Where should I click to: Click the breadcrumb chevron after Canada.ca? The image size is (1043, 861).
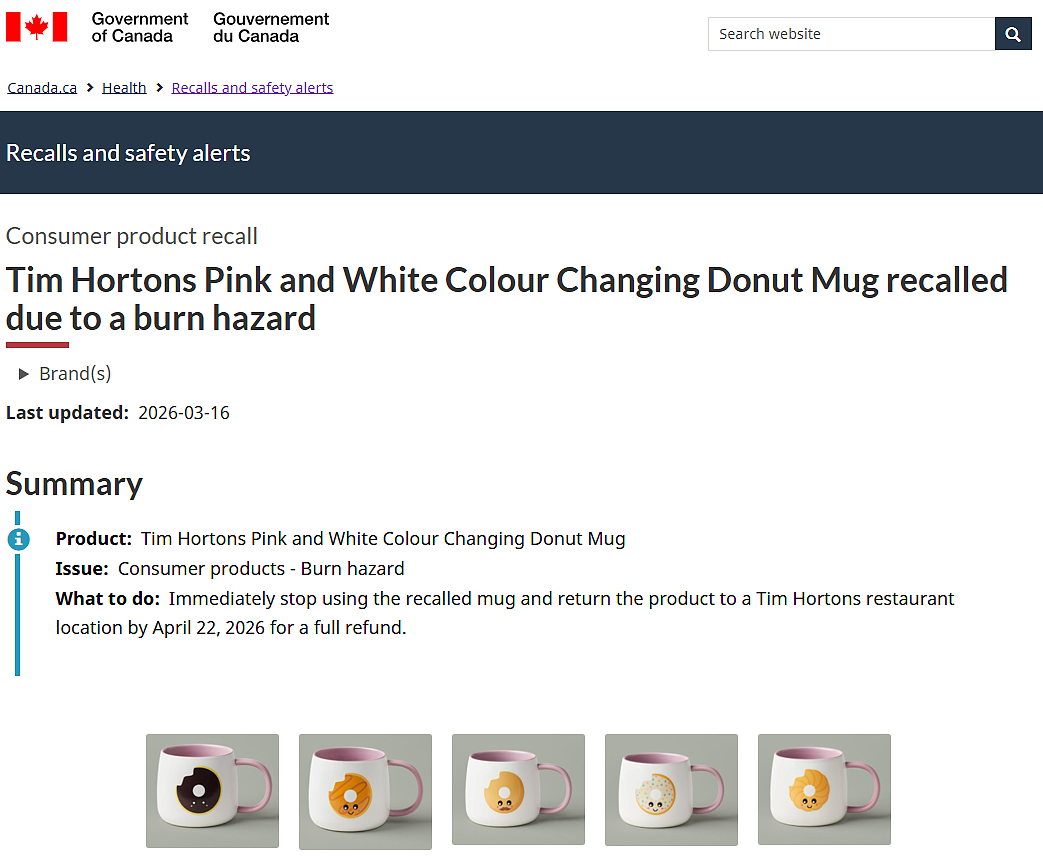(x=90, y=88)
